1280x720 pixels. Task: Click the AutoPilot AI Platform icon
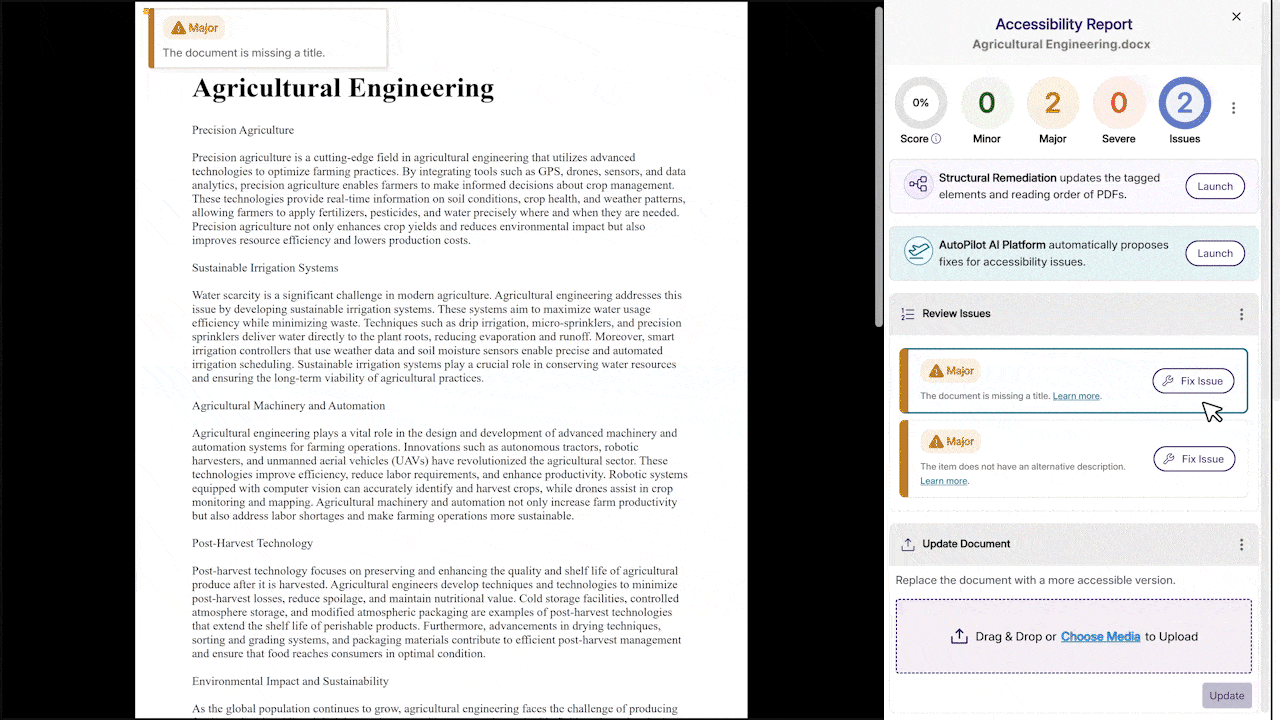point(917,252)
